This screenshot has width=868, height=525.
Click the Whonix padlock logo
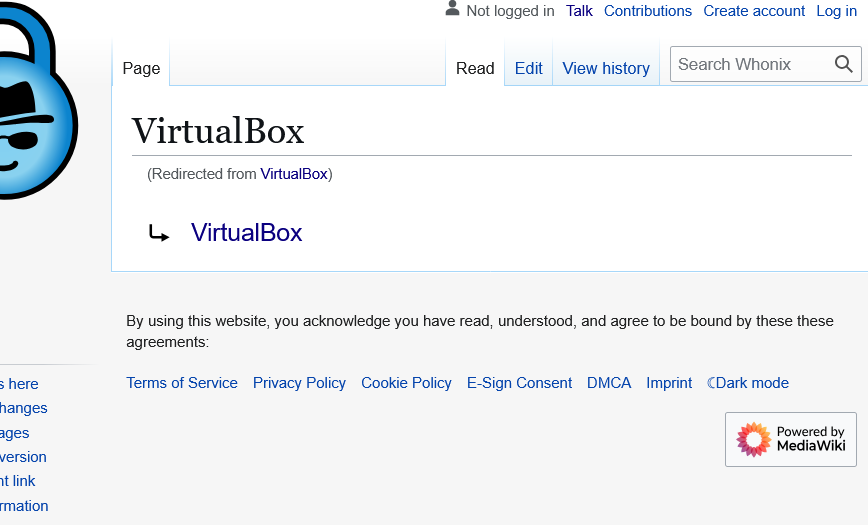[39, 101]
